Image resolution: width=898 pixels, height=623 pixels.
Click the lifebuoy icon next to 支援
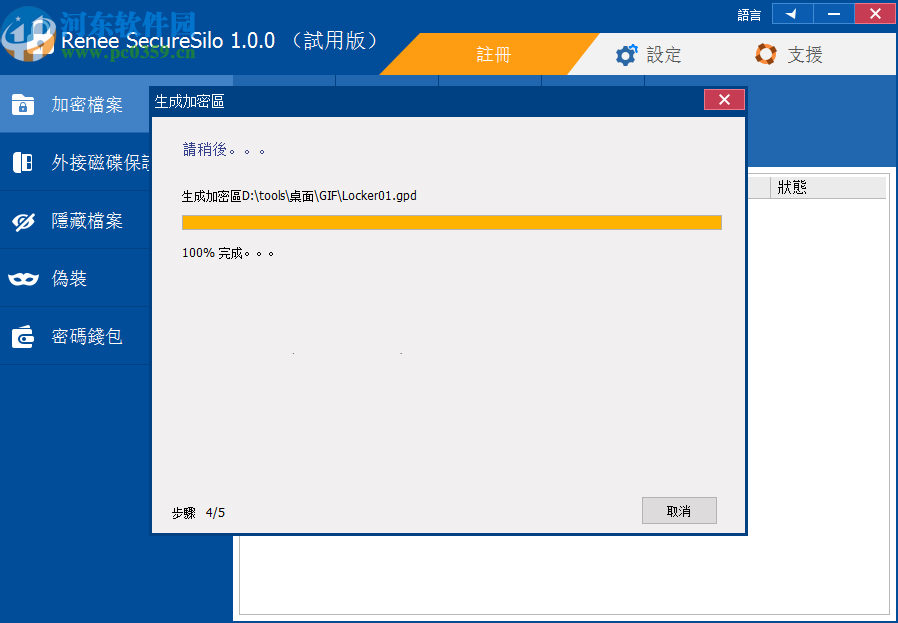click(766, 55)
